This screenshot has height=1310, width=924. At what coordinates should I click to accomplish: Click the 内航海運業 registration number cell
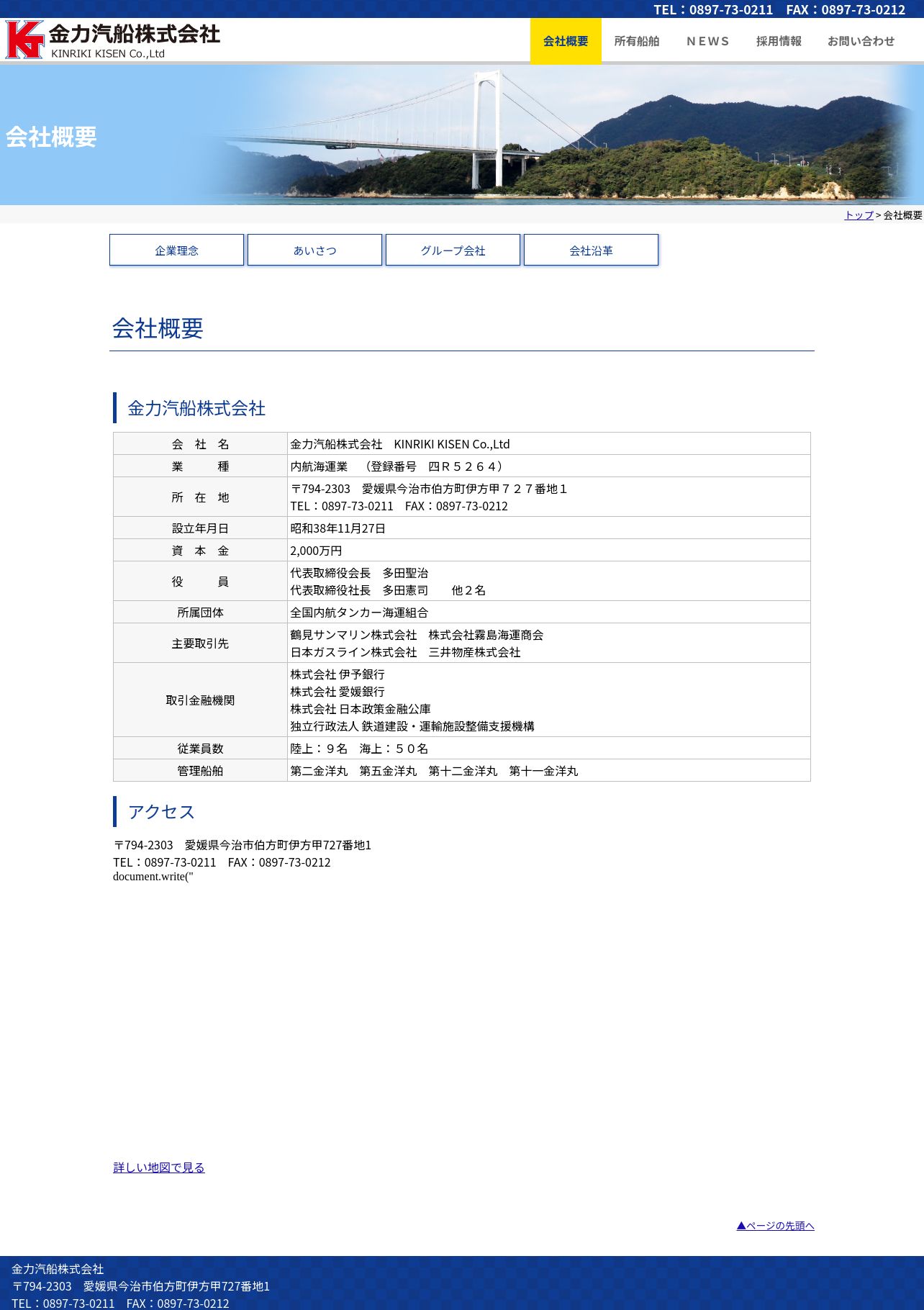(x=548, y=466)
